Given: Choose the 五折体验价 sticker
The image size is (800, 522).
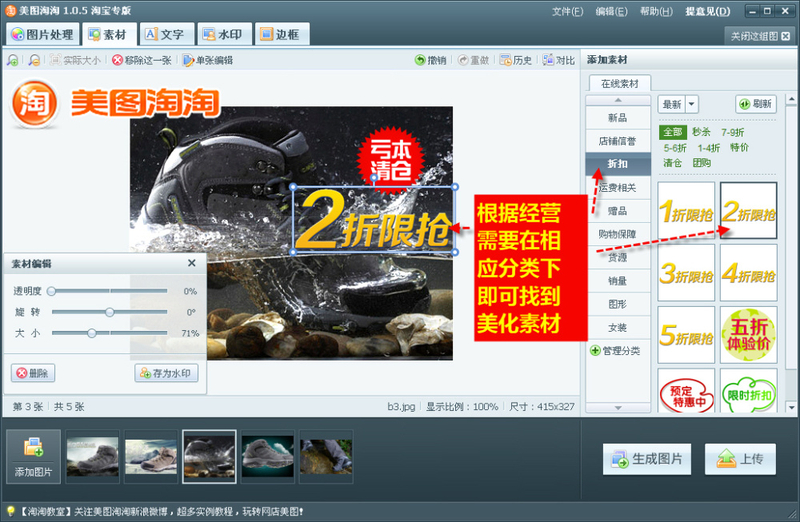Looking at the screenshot, I should point(748,335).
